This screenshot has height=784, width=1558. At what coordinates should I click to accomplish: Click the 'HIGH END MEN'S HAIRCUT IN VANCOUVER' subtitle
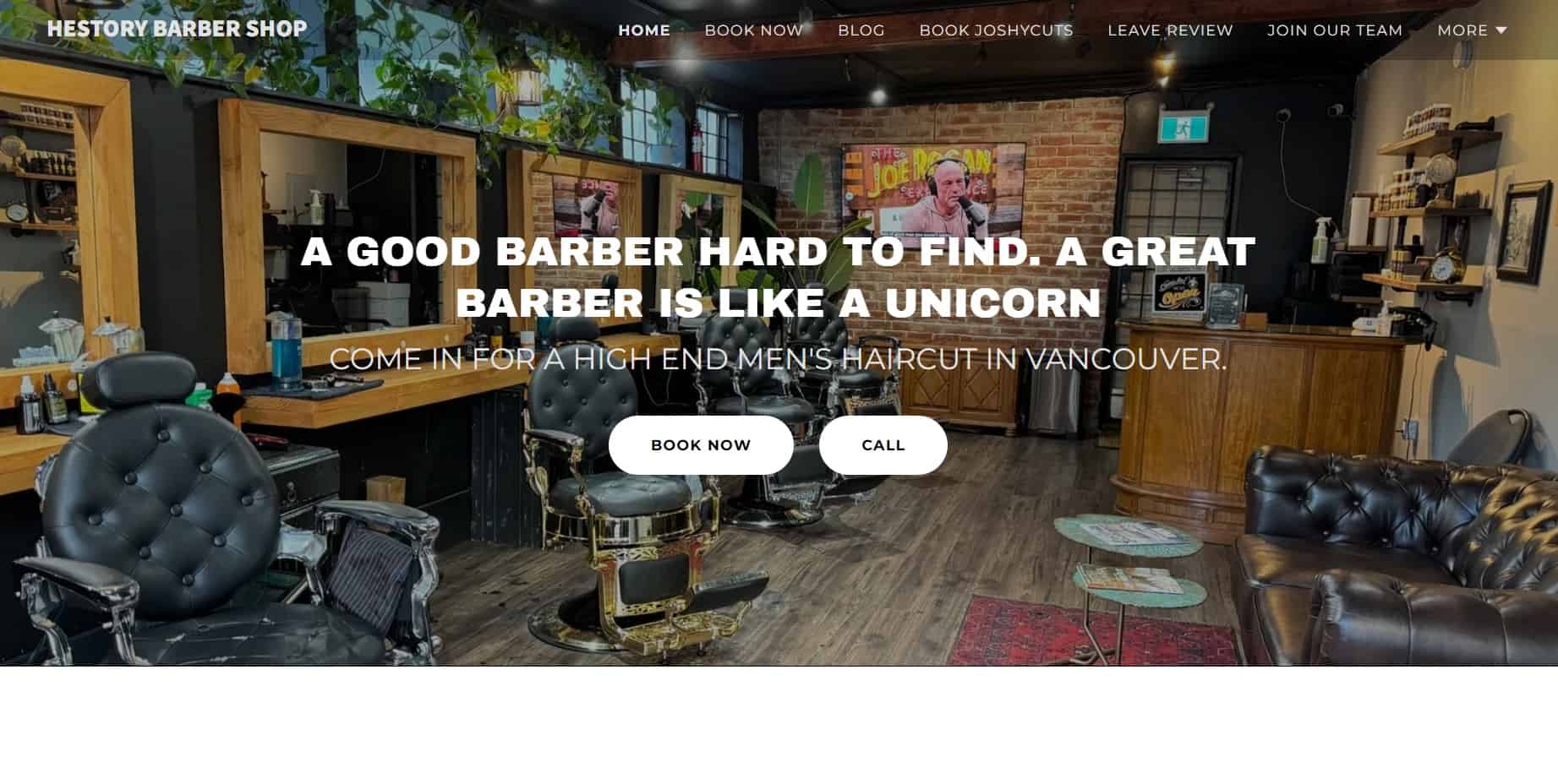pyautogui.click(x=899, y=359)
